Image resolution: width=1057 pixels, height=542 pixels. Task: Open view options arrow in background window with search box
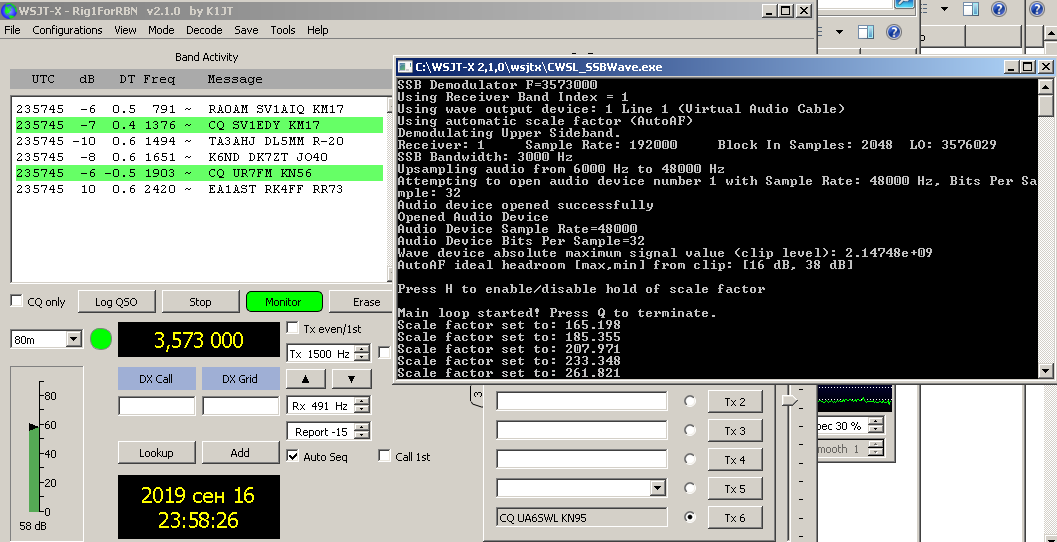(839, 32)
